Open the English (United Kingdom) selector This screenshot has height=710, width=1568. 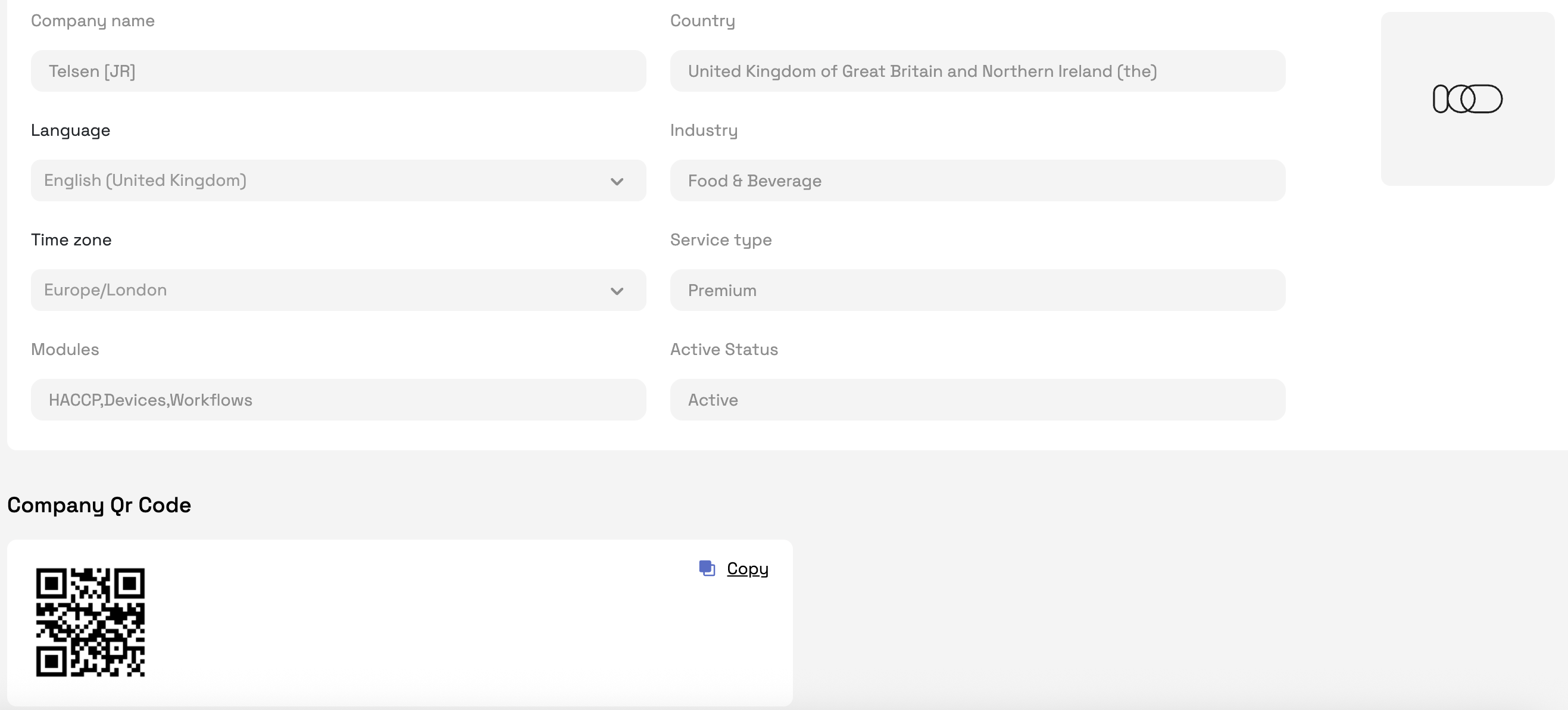(304, 180)
